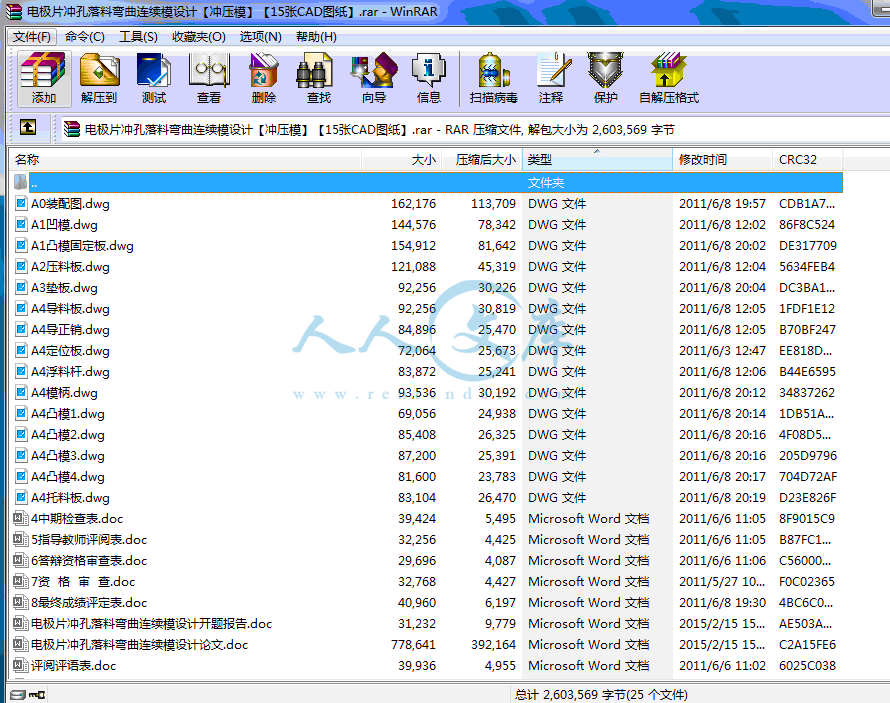Select the A0装配图.dwg file icon

[x=21, y=203]
